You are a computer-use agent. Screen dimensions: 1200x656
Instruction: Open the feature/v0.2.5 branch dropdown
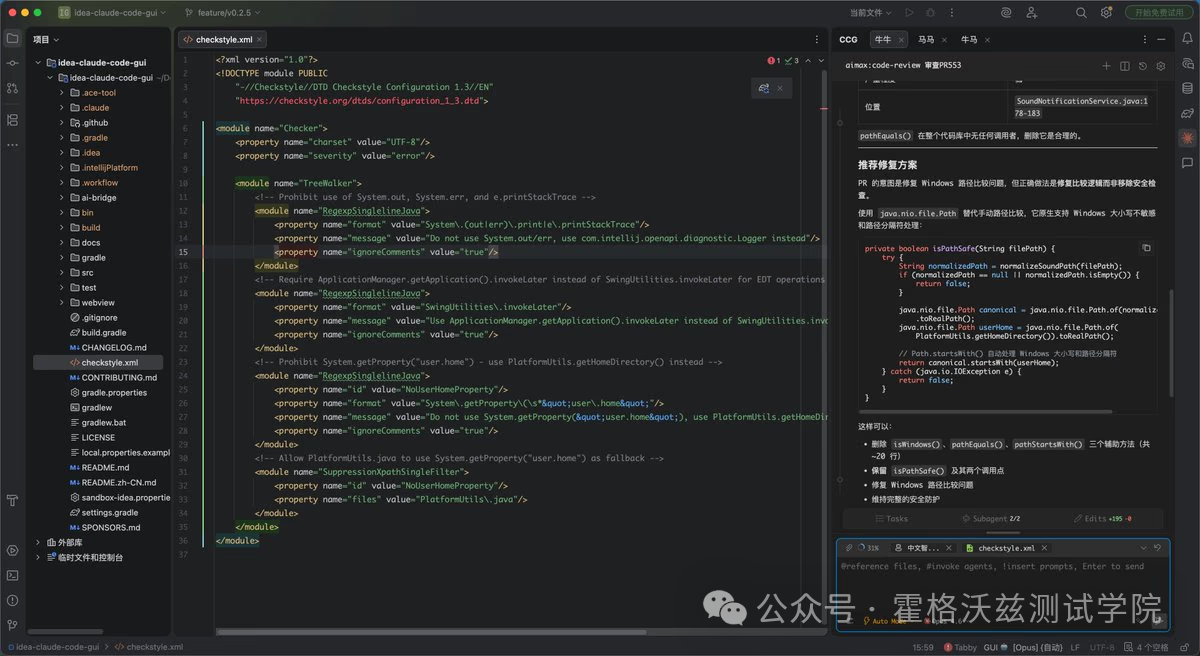pos(223,13)
